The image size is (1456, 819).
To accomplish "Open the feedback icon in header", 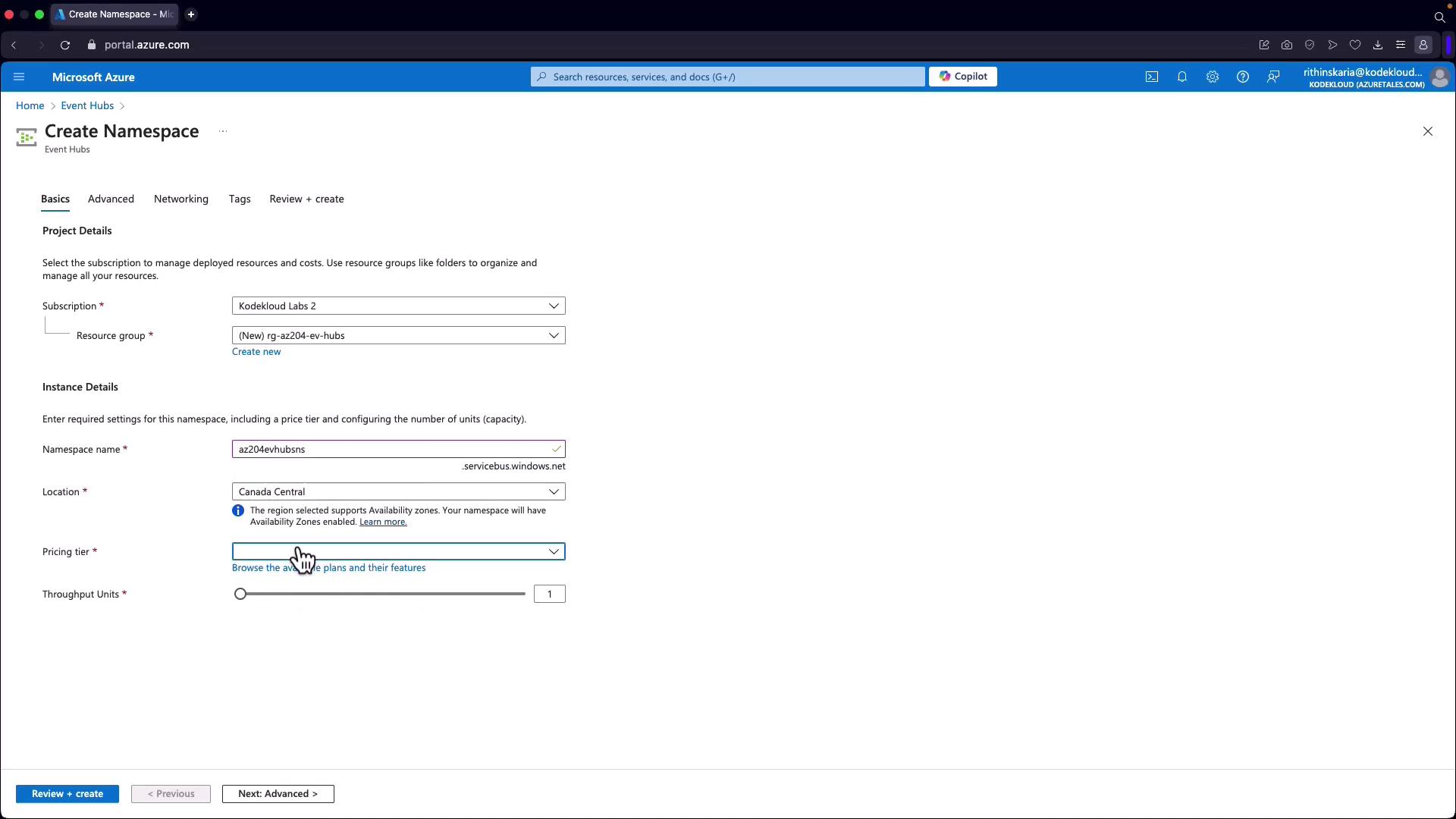I will (x=1273, y=77).
